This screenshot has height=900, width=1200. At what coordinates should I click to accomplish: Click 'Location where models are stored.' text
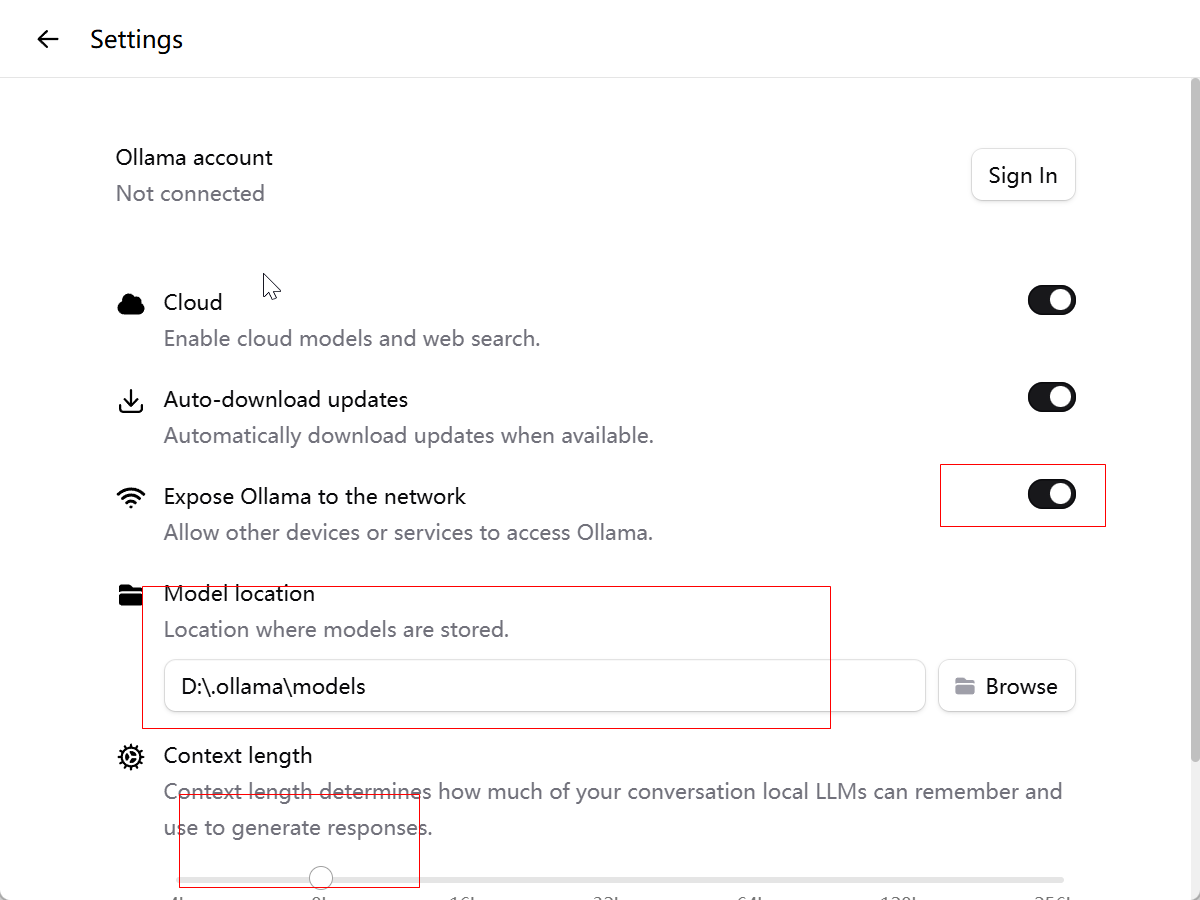point(337,630)
